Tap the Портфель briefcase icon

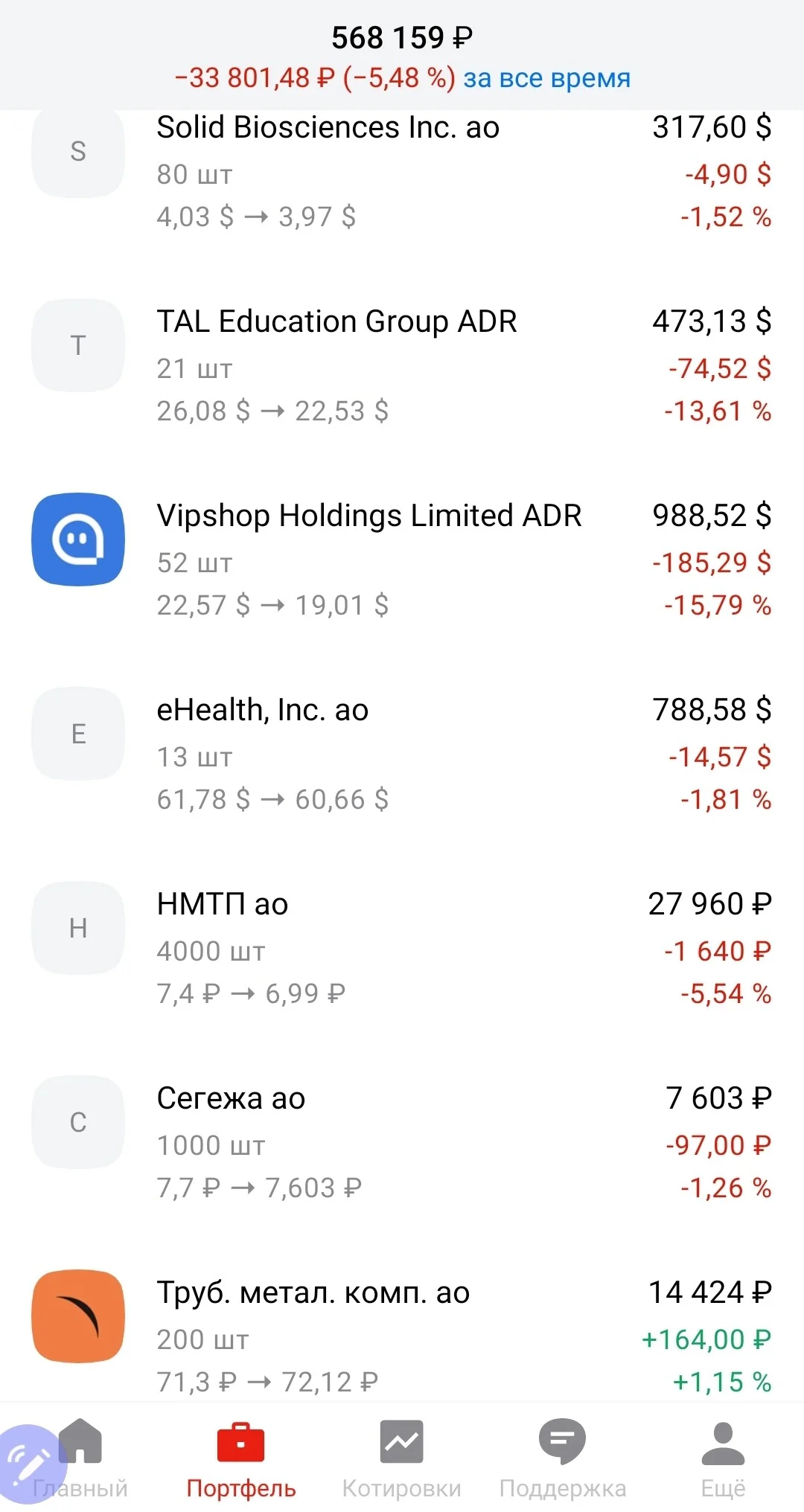click(240, 1442)
